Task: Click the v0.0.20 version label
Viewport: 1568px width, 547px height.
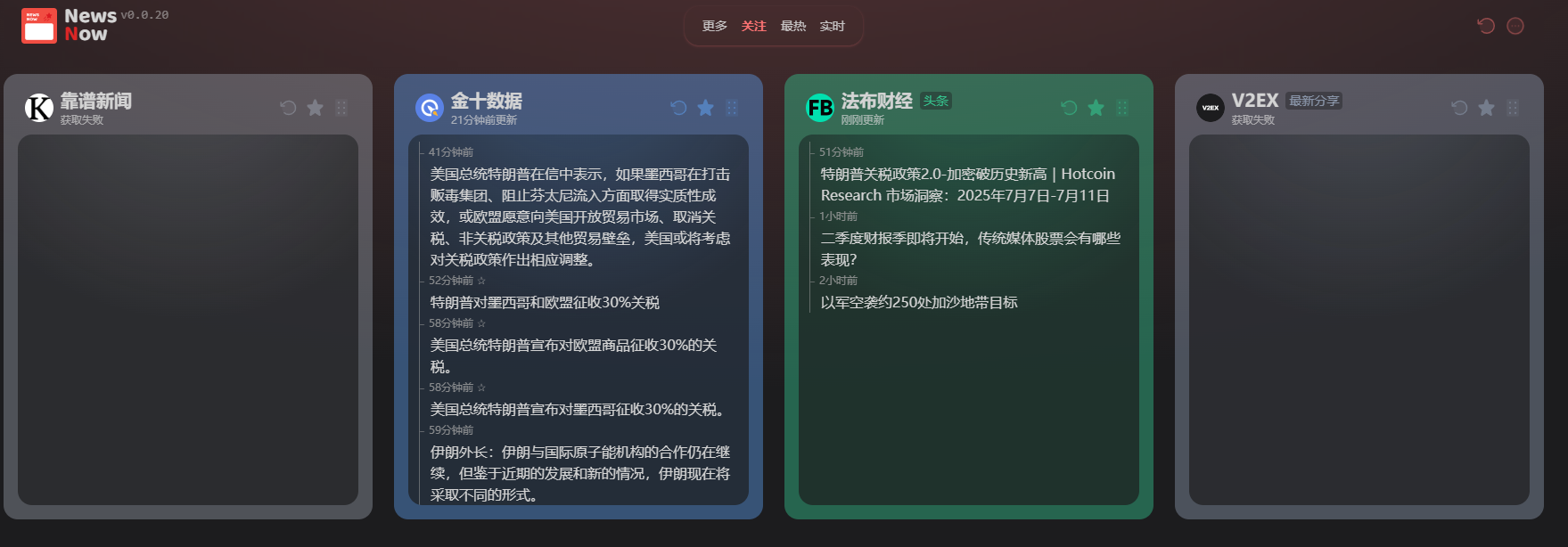Action: (144, 15)
